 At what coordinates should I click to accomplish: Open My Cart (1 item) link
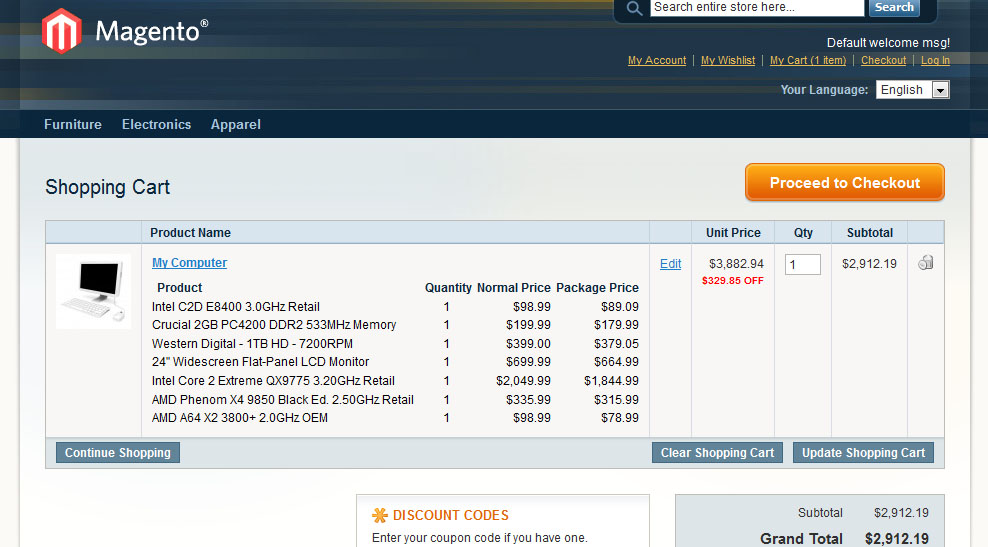(808, 60)
